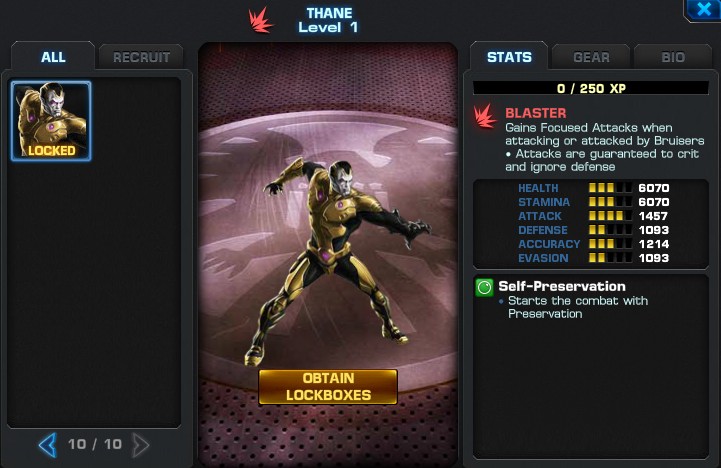Click the 10 / 10 page counter

pos(95,444)
